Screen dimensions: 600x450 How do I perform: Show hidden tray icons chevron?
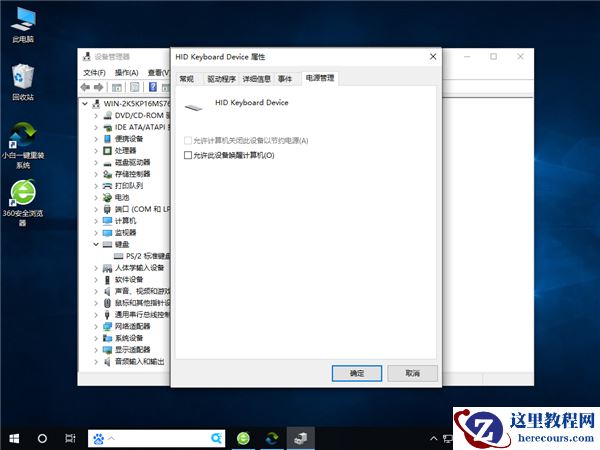tap(433, 439)
